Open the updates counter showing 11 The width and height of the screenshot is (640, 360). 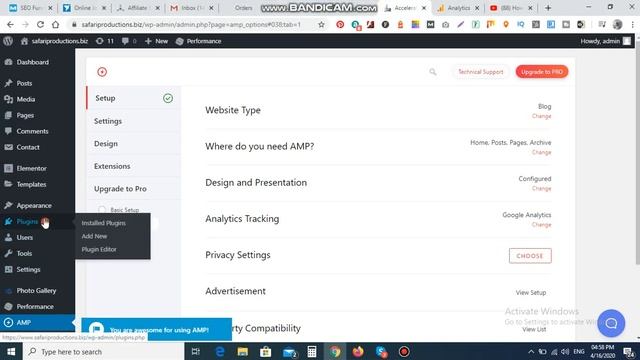[105, 41]
